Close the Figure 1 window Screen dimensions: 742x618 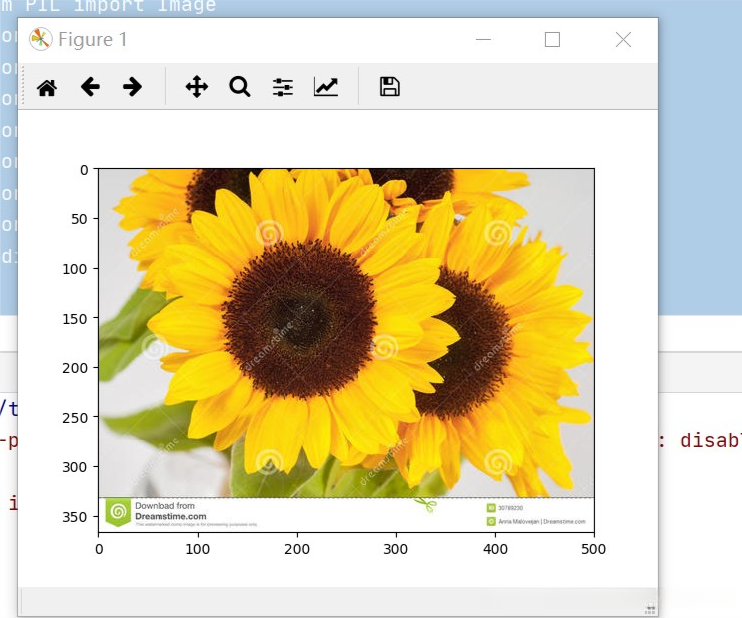pos(623,40)
